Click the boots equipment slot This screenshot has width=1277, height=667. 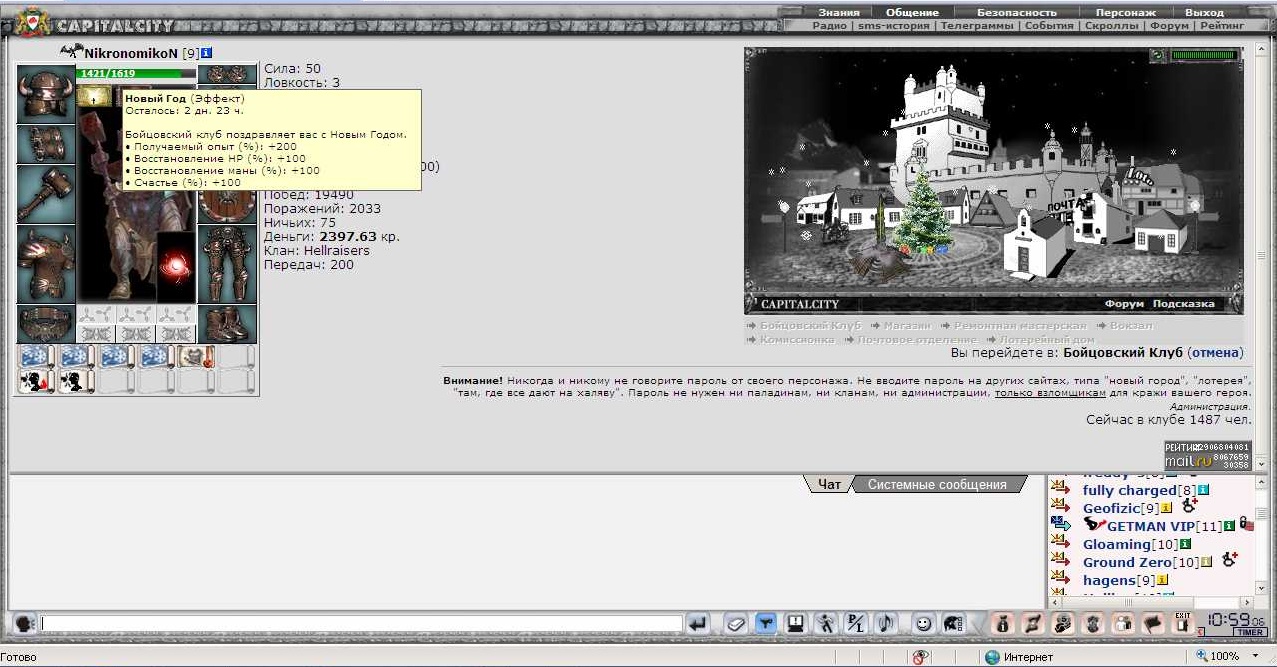(227, 324)
